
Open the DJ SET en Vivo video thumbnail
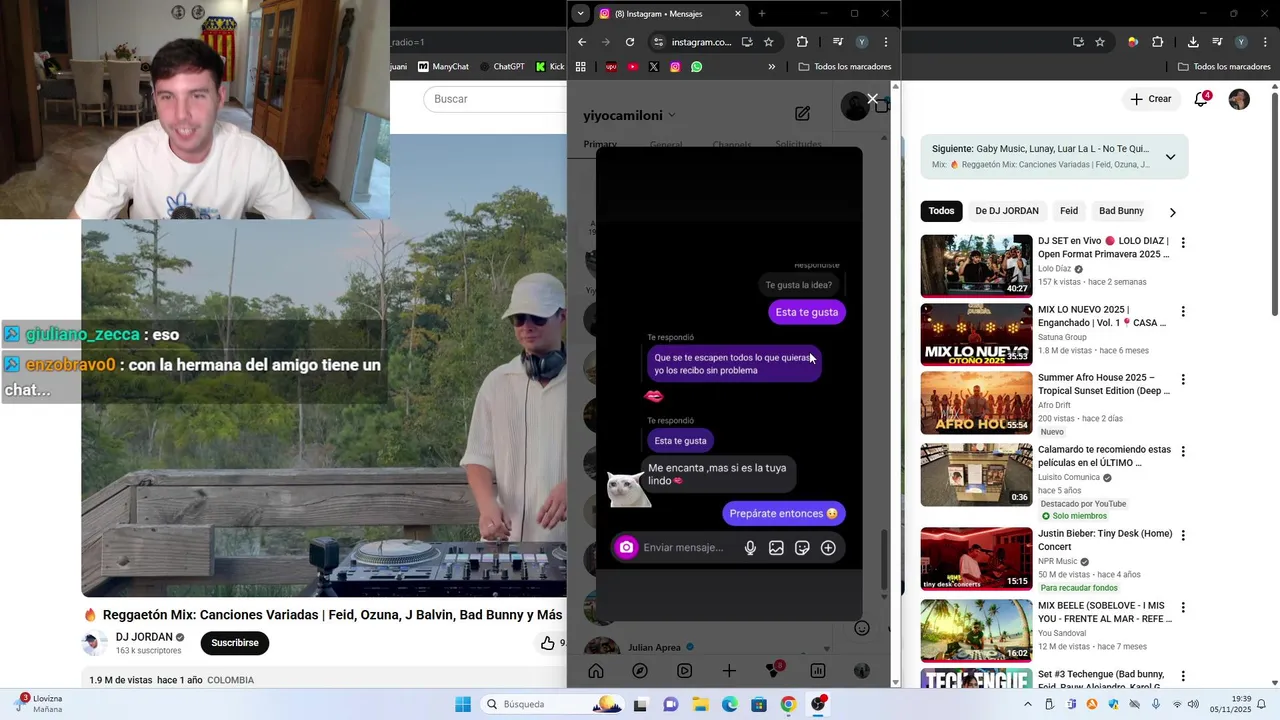click(x=976, y=266)
